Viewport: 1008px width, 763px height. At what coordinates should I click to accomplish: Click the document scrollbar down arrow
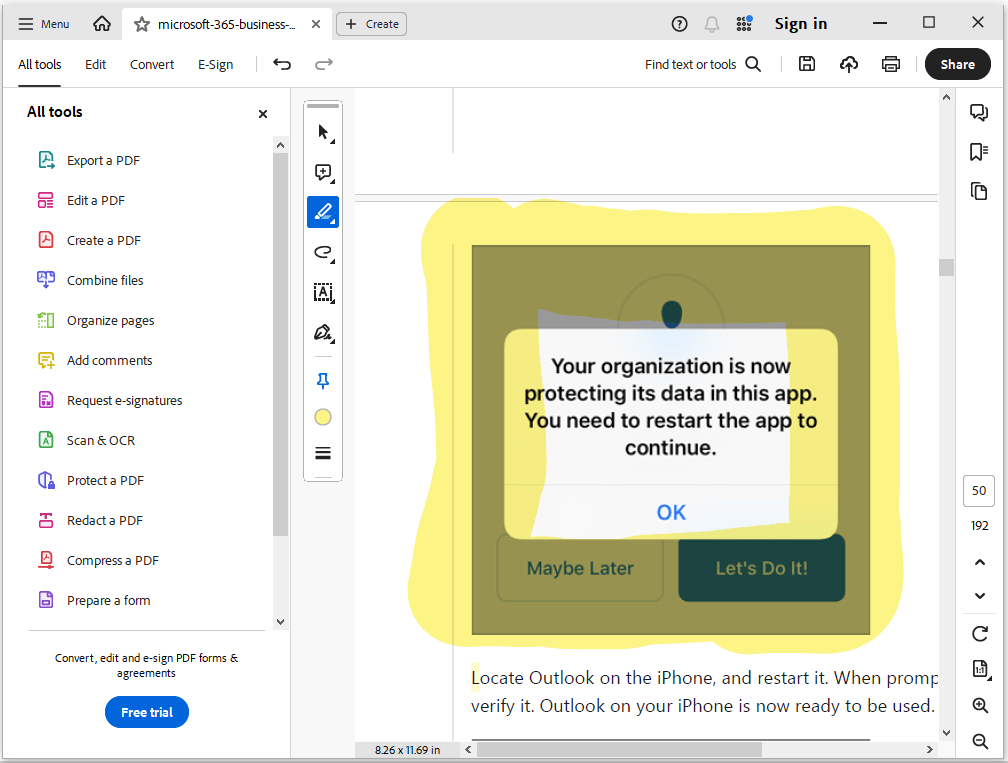946,732
